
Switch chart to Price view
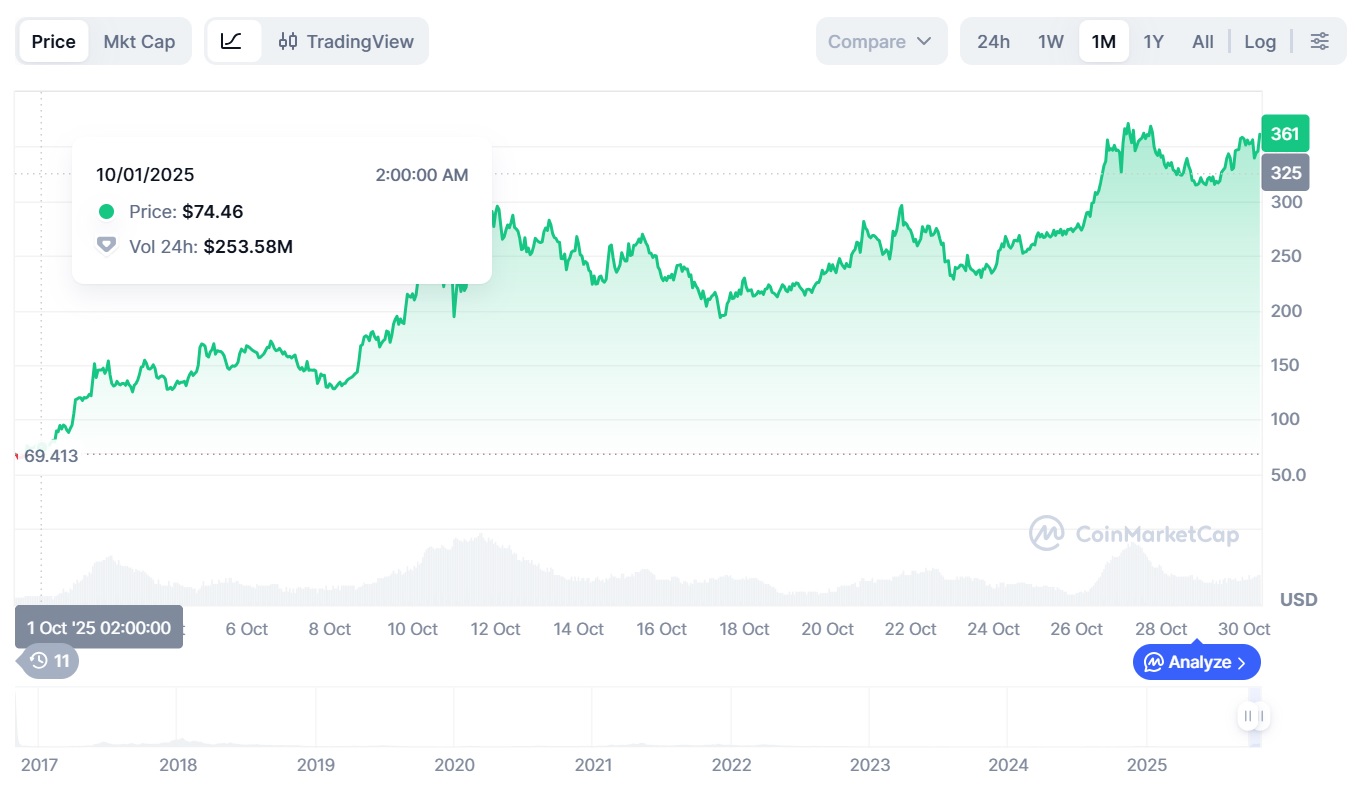54,41
